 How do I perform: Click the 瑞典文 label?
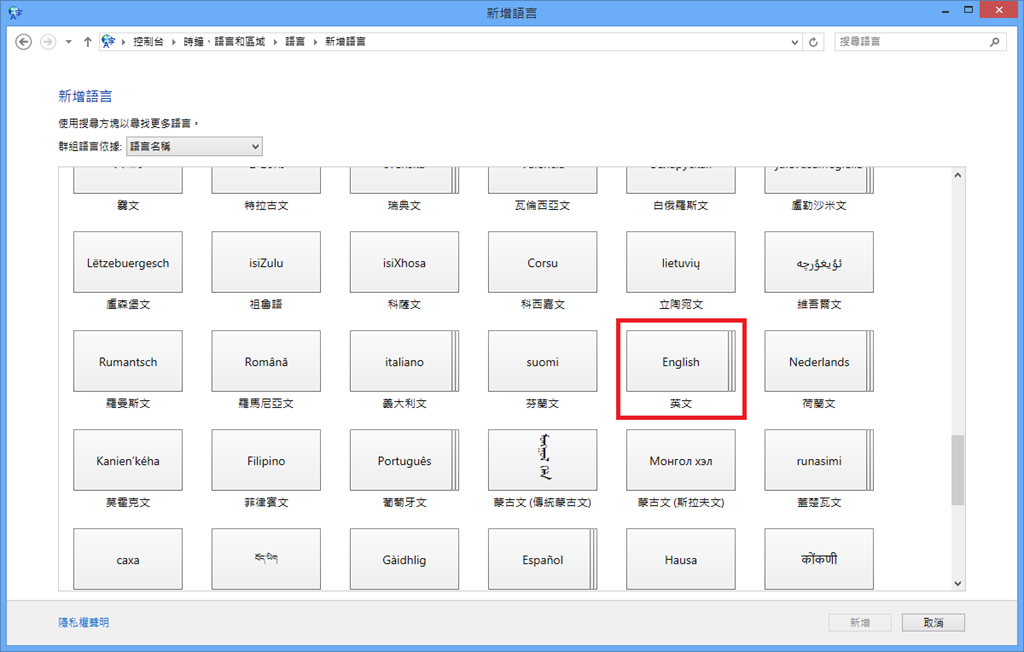coord(404,206)
